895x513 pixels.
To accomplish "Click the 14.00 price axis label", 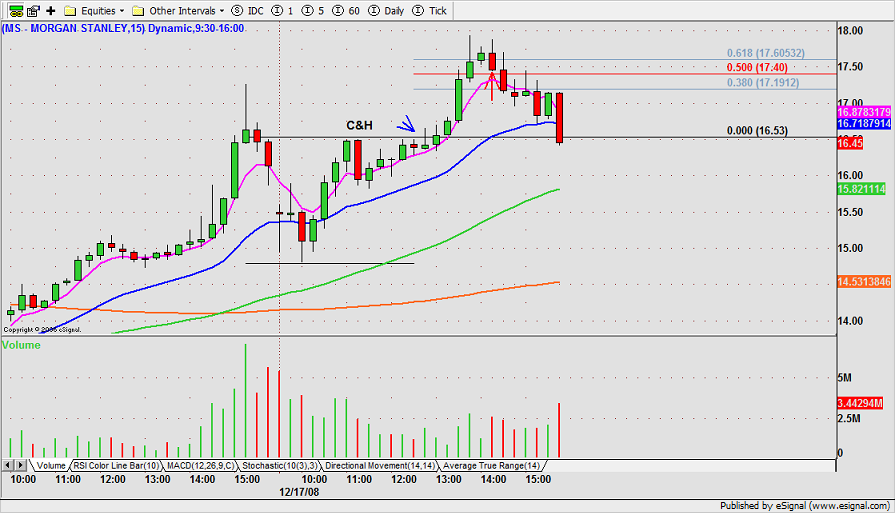I will (850, 321).
